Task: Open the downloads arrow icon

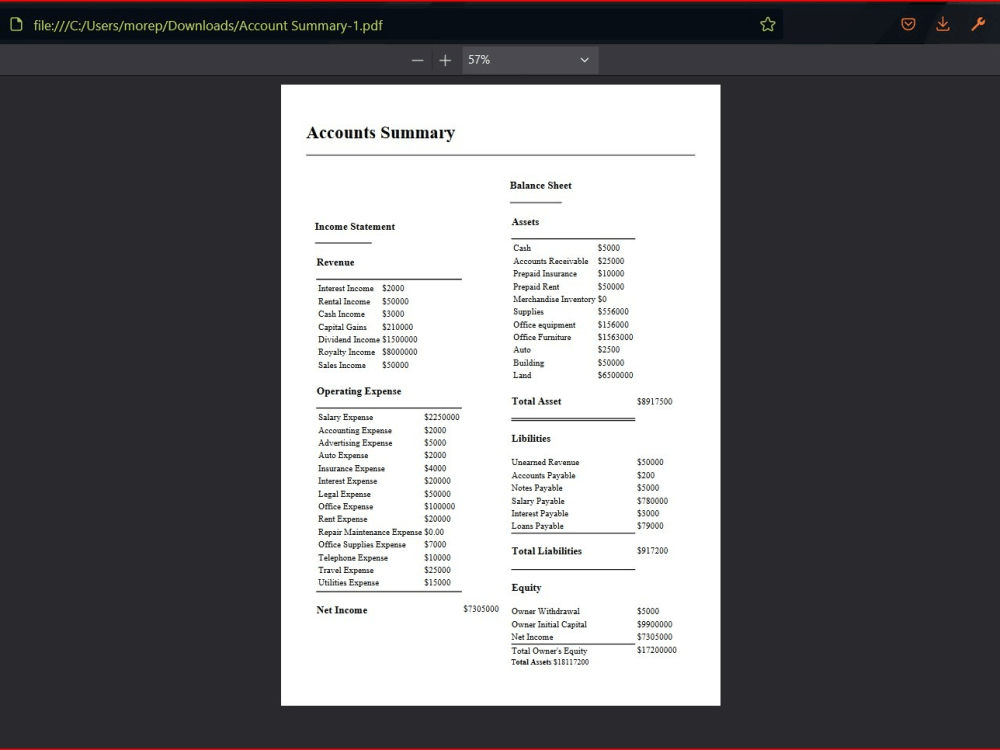Action: (x=943, y=25)
